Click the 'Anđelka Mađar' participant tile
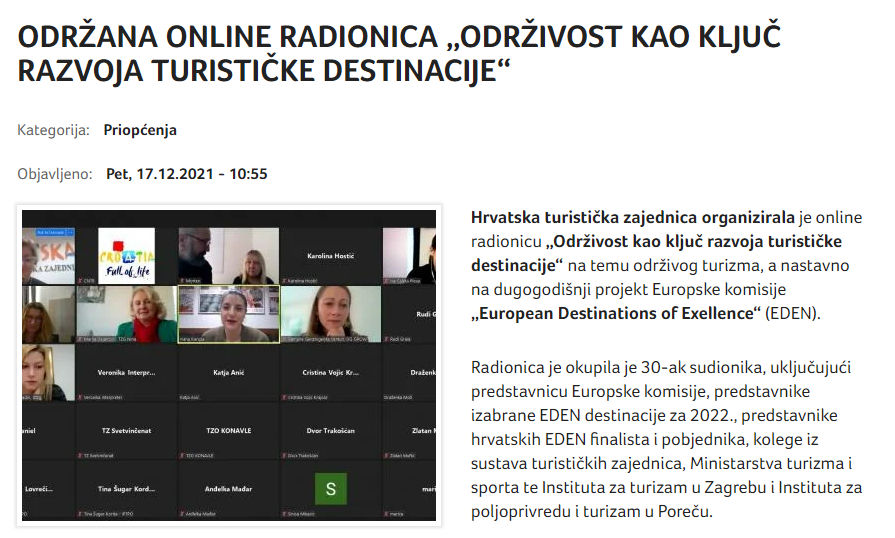The image size is (895, 538). coord(228,489)
